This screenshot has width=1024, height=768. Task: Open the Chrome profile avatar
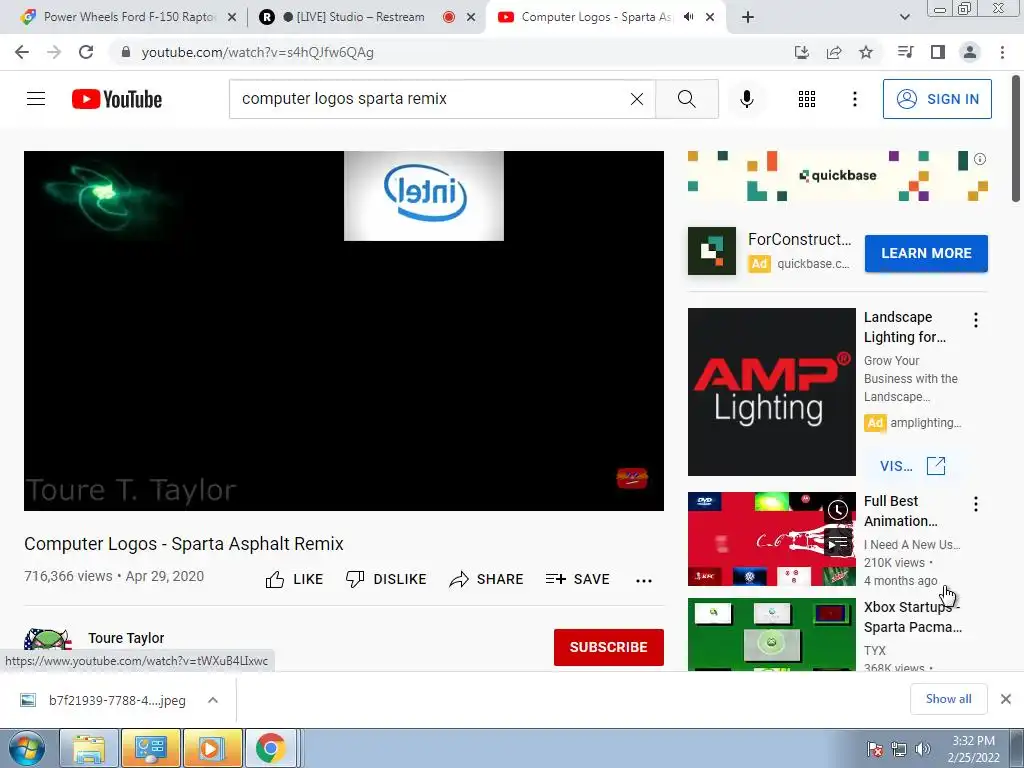970,52
